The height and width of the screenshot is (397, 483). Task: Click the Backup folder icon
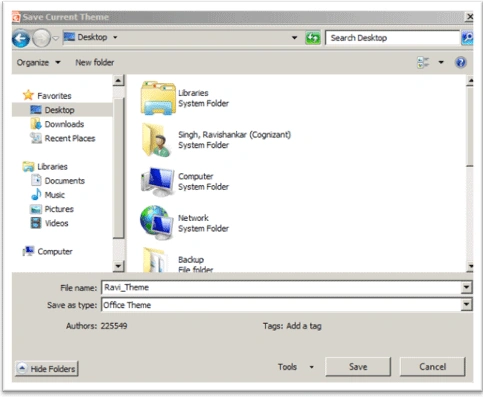pos(155,260)
